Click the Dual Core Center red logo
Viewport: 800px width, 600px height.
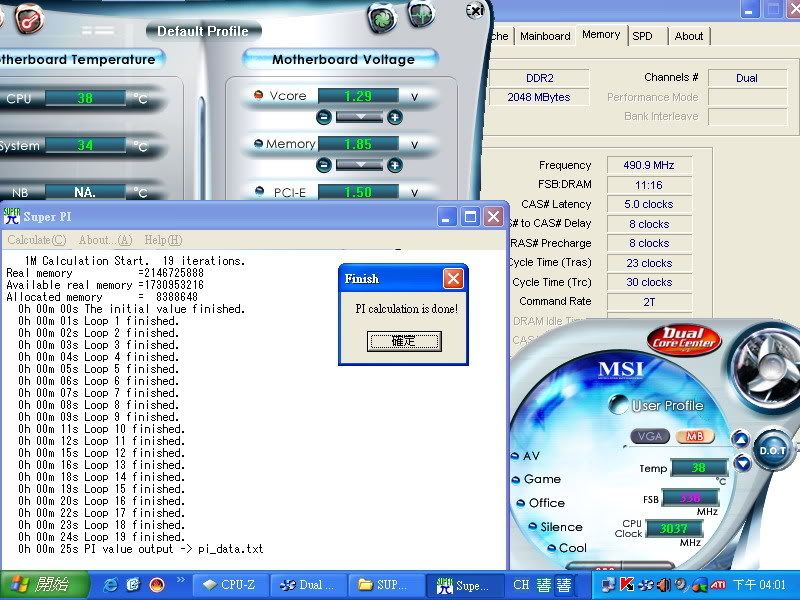tap(684, 339)
